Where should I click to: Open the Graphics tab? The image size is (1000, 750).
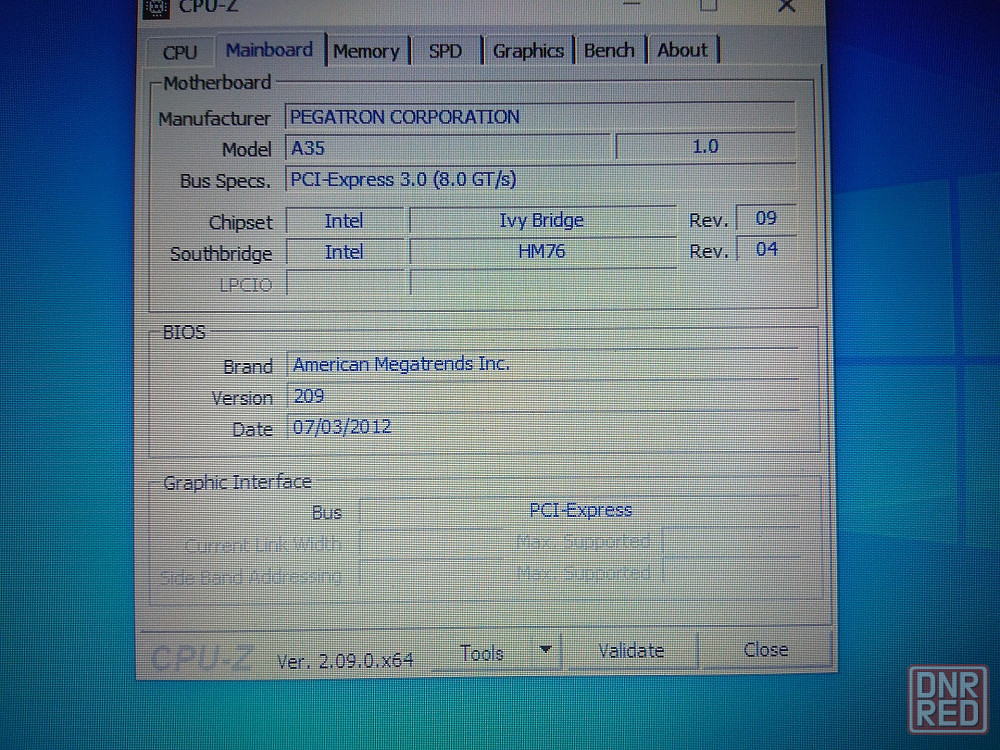528,50
